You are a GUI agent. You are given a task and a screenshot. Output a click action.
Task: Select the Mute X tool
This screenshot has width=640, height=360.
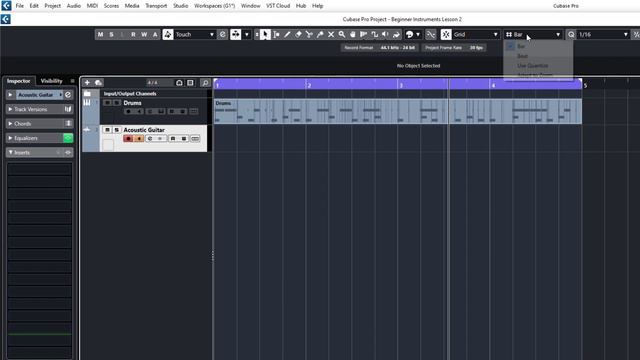point(331,35)
